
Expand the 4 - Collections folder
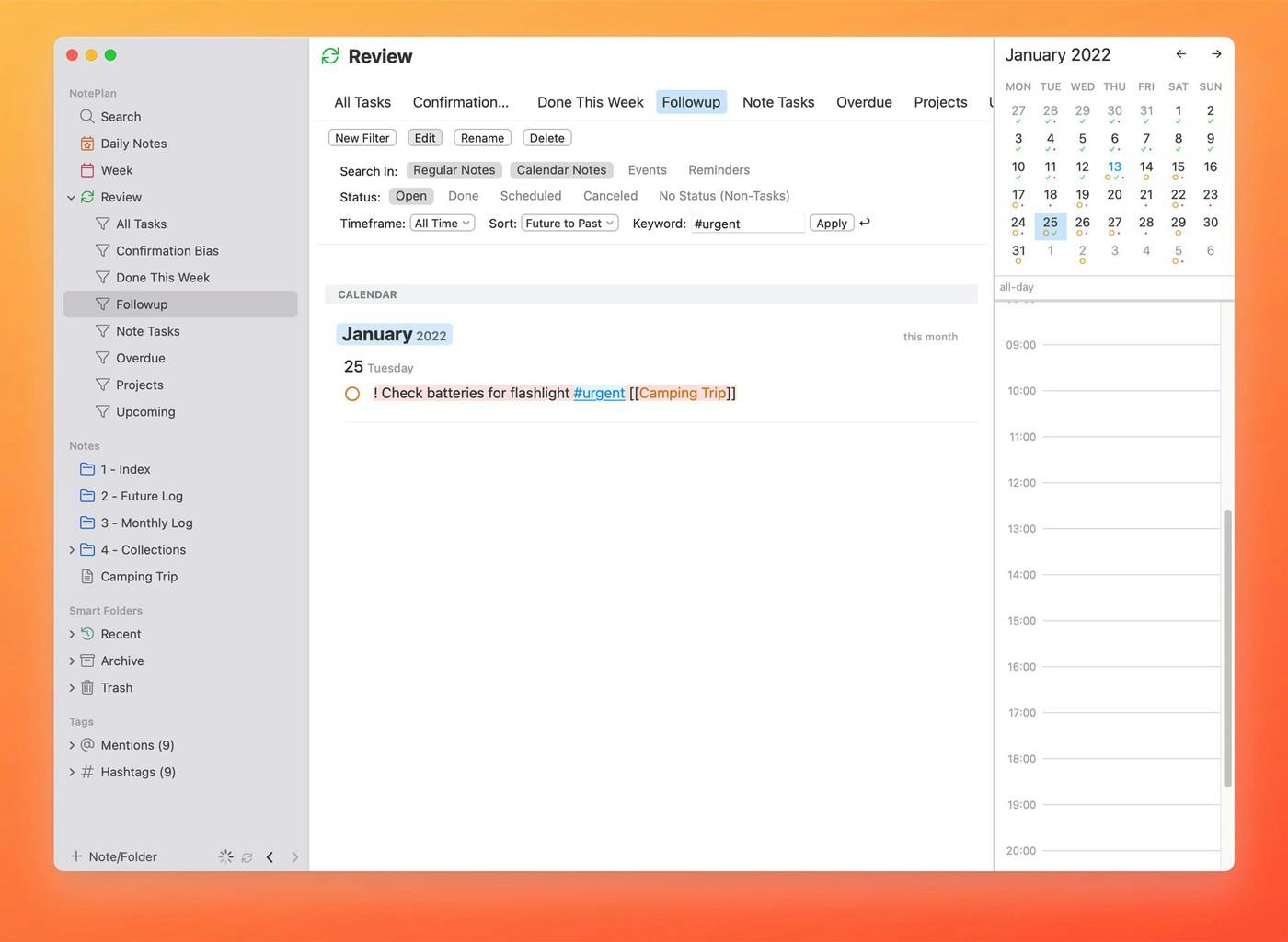[72, 550]
